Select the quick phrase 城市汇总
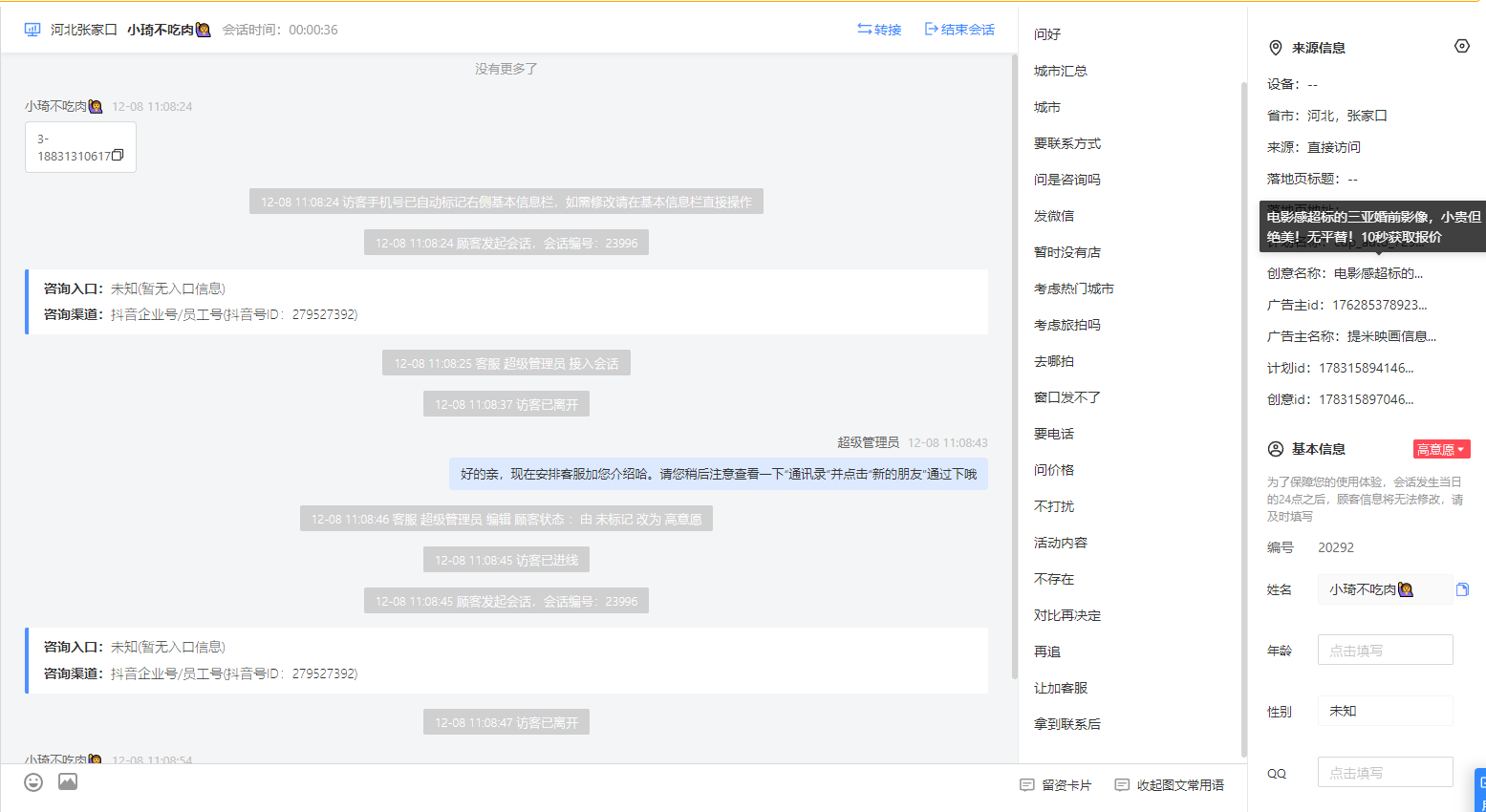 tap(1061, 71)
